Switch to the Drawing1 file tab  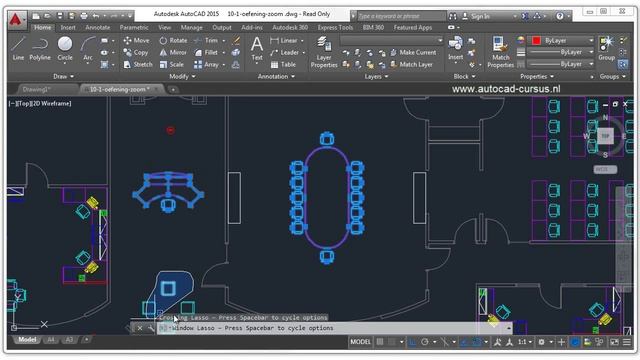point(36,89)
